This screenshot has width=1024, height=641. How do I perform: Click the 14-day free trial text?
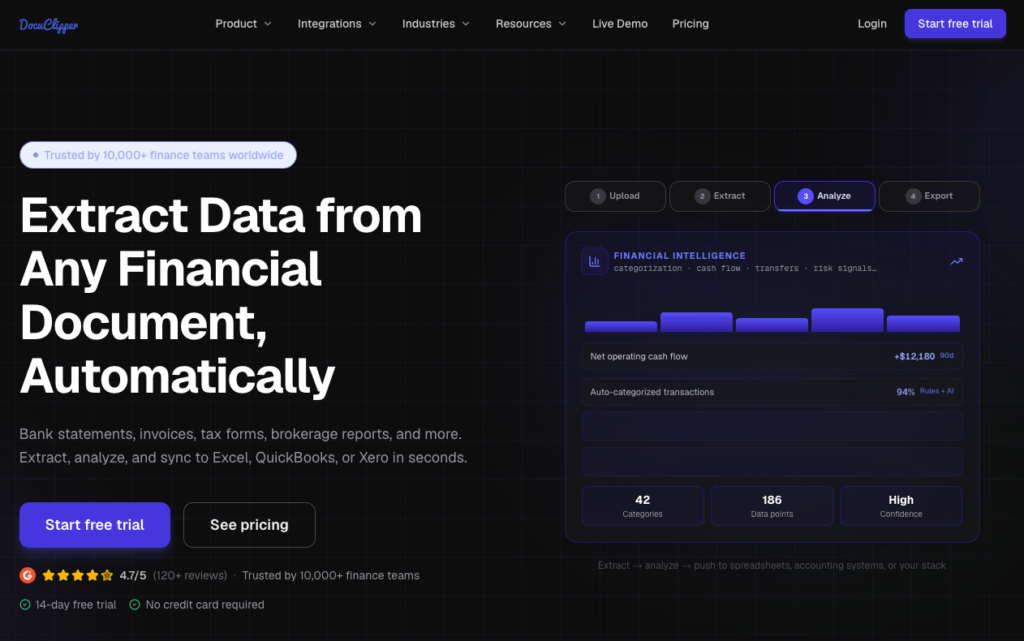[x=76, y=604]
